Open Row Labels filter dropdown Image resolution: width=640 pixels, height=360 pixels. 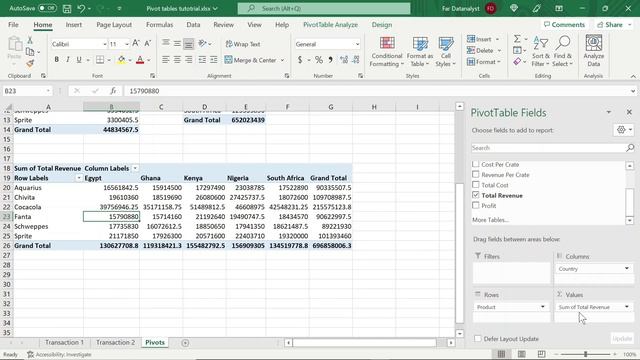tap(79, 178)
